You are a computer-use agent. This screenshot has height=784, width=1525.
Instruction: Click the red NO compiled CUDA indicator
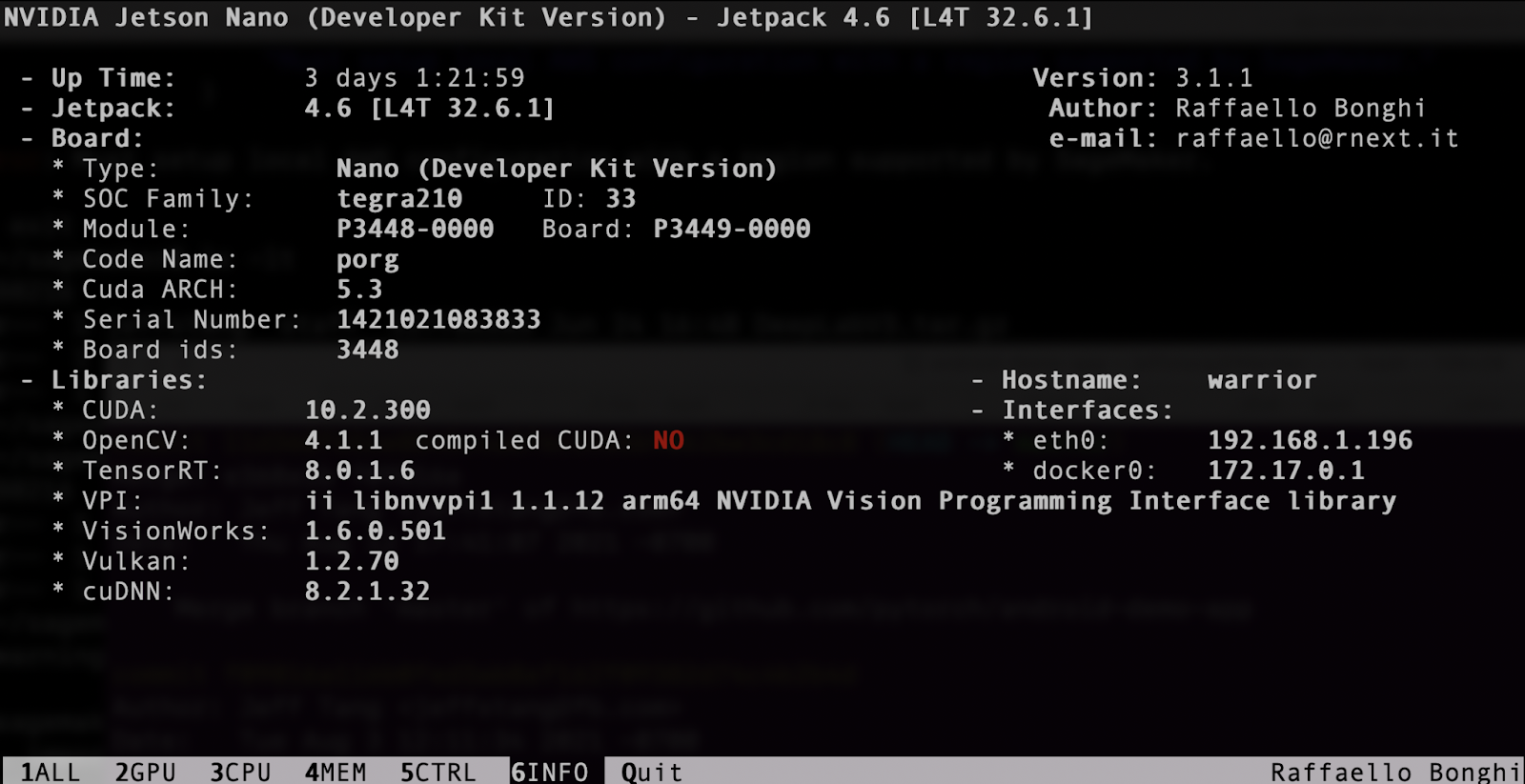(668, 440)
